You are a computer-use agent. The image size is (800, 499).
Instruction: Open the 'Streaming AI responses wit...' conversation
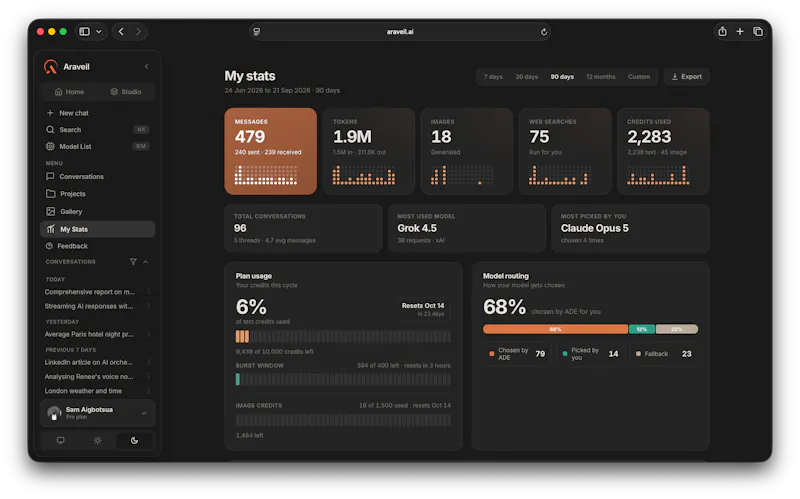[89, 306]
